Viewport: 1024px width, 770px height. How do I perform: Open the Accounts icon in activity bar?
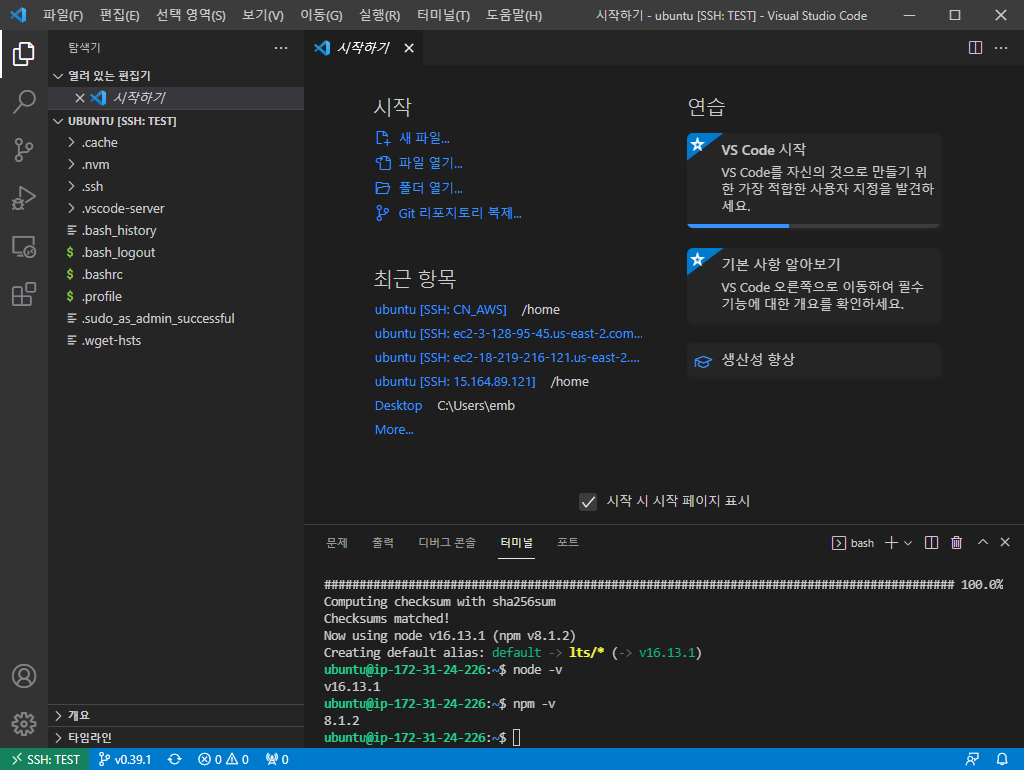point(24,676)
